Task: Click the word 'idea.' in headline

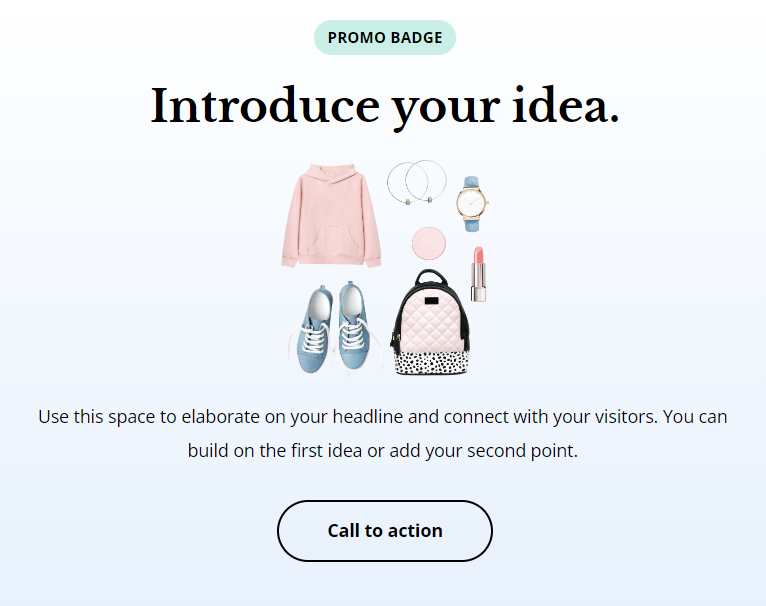Action: [566, 105]
